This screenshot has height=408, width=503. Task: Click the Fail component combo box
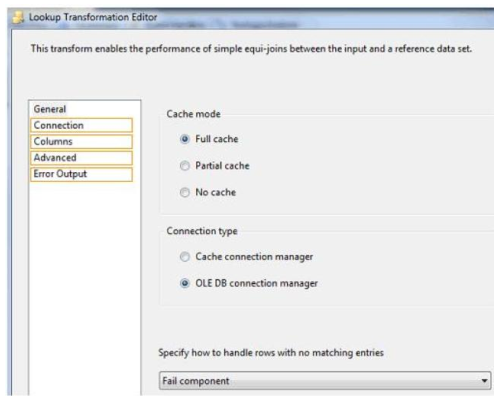(325, 381)
